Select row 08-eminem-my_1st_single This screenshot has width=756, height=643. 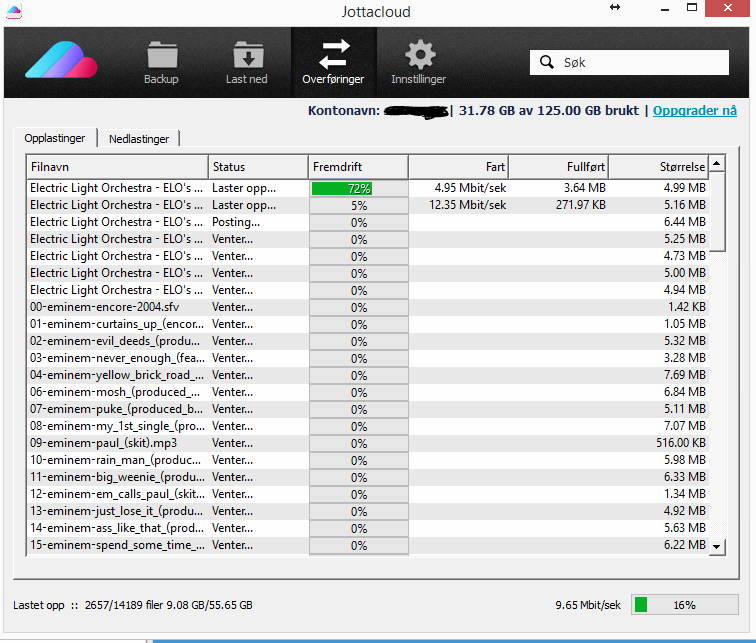[x=368, y=427]
